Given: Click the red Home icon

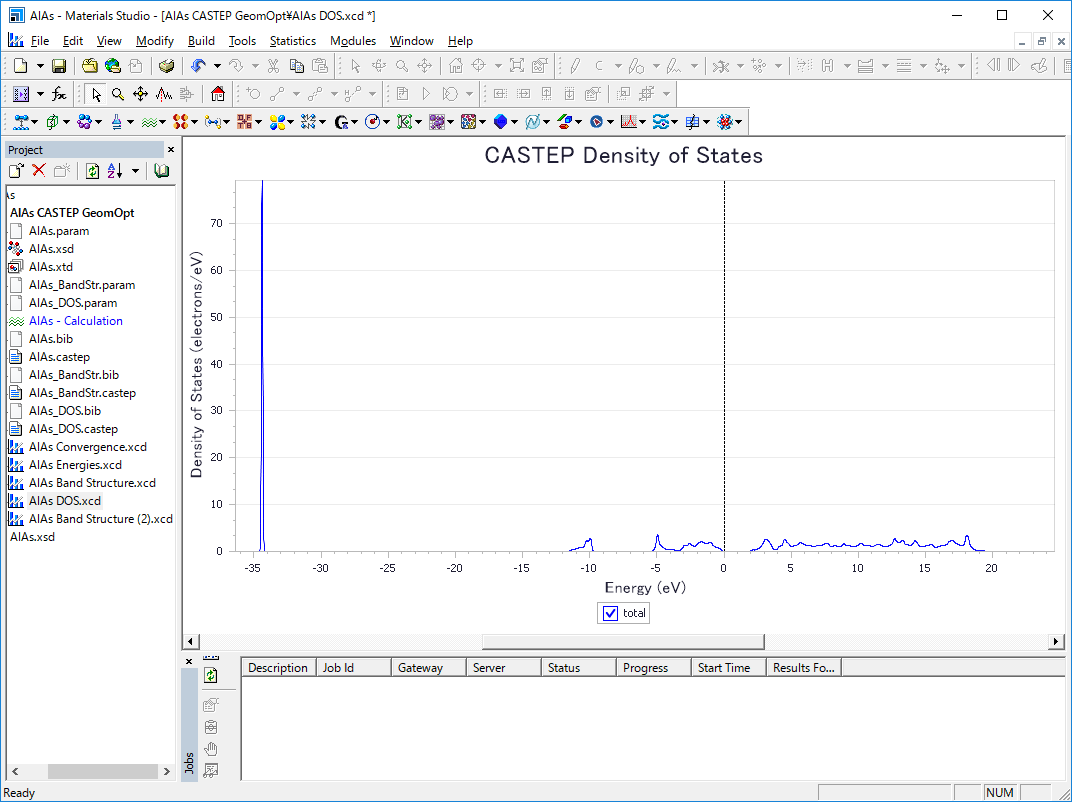Looking at the screenshot, I should pyautogui.click(x=218, y=94).
